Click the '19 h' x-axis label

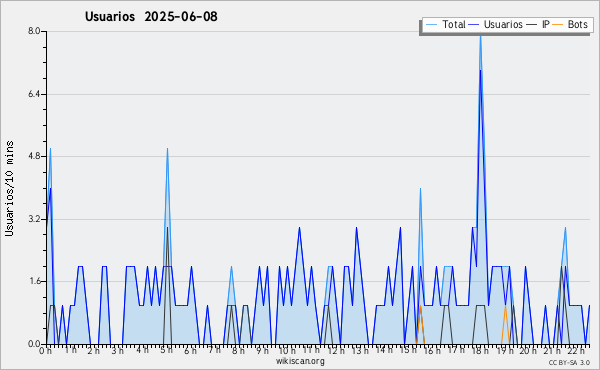505,351
